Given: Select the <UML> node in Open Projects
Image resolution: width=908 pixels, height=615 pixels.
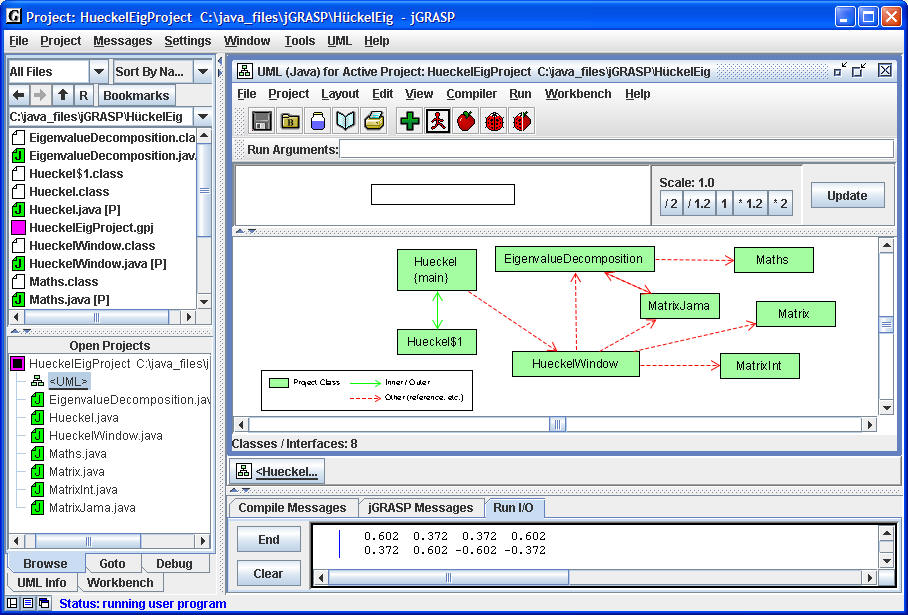Looking at the screenshot, I should 69,381.
